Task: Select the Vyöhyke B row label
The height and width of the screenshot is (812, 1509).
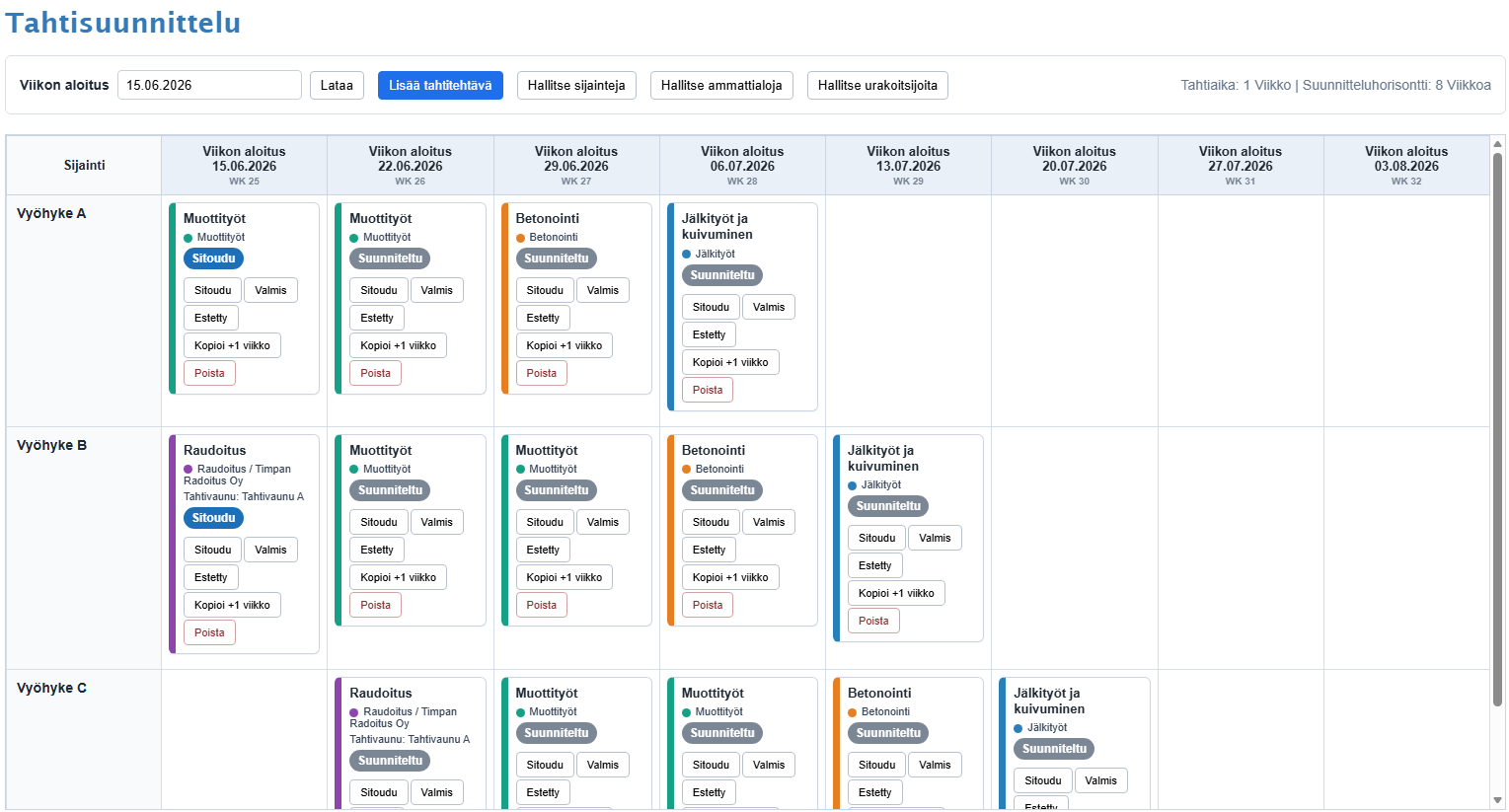Action: 51,445
